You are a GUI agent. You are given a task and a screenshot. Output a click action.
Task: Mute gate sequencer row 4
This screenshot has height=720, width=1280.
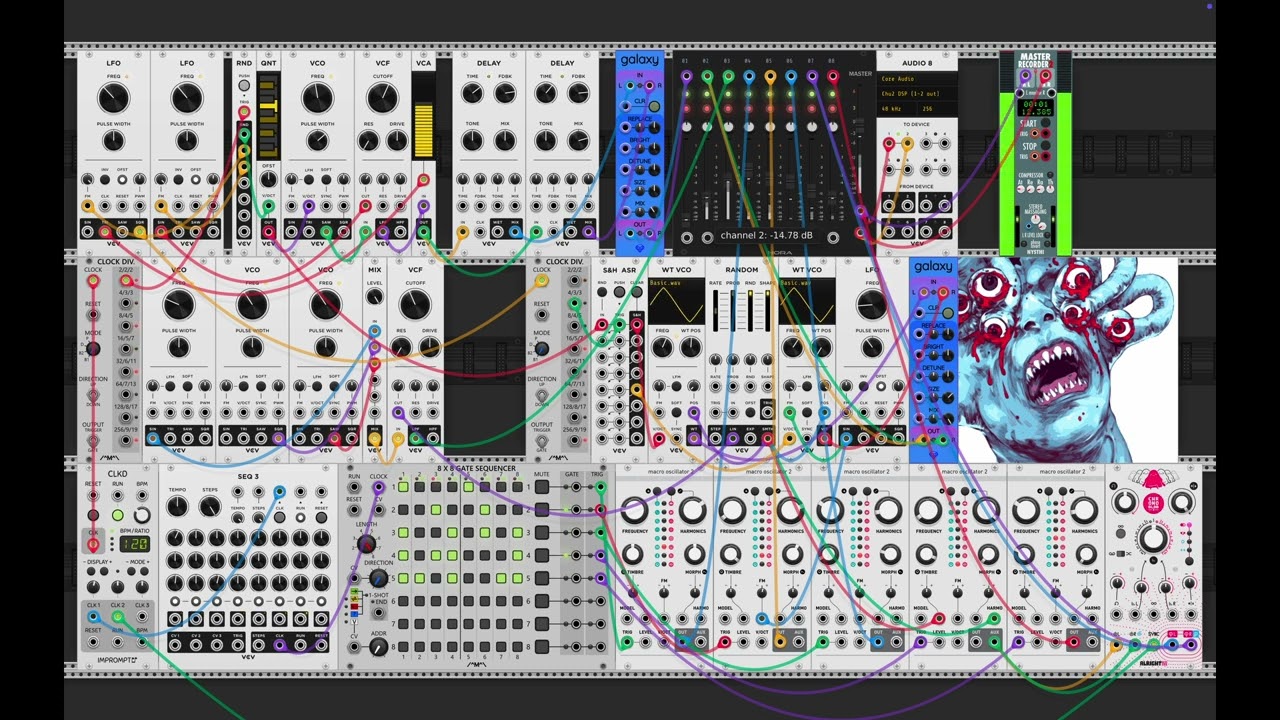click(541, 556)
